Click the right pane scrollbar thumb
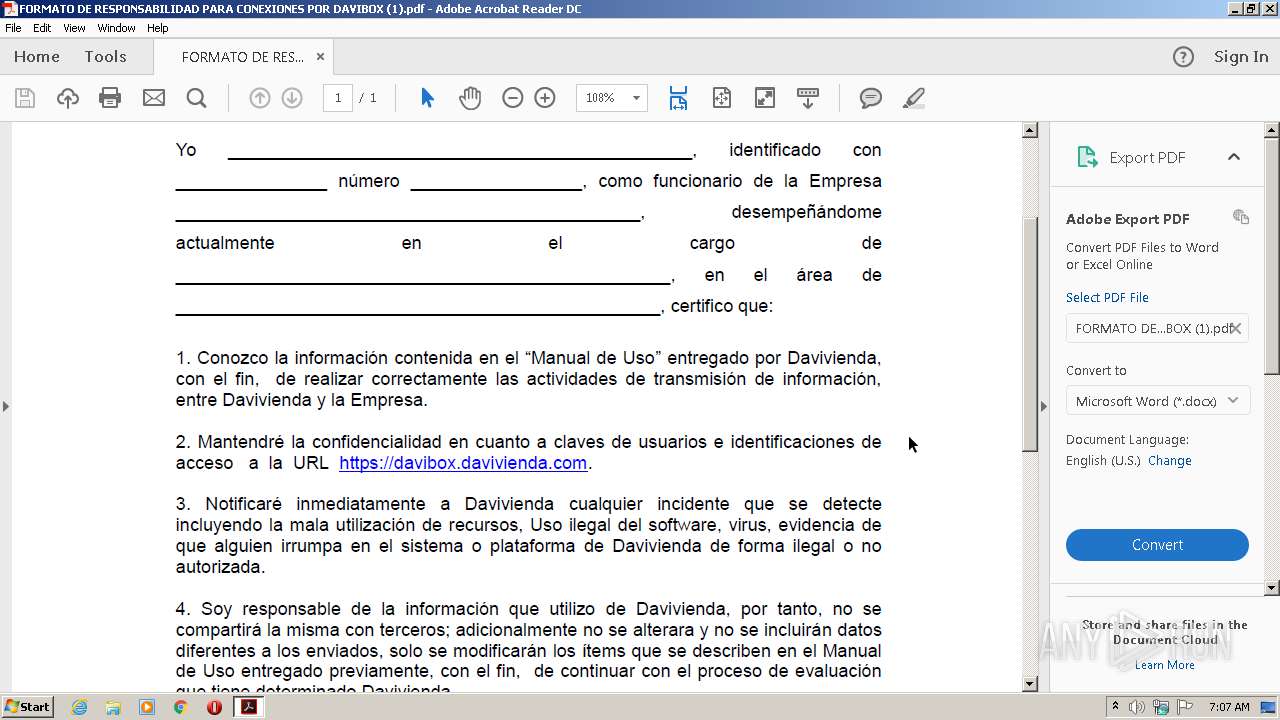1280x720 pixels. pos(1272,258)
